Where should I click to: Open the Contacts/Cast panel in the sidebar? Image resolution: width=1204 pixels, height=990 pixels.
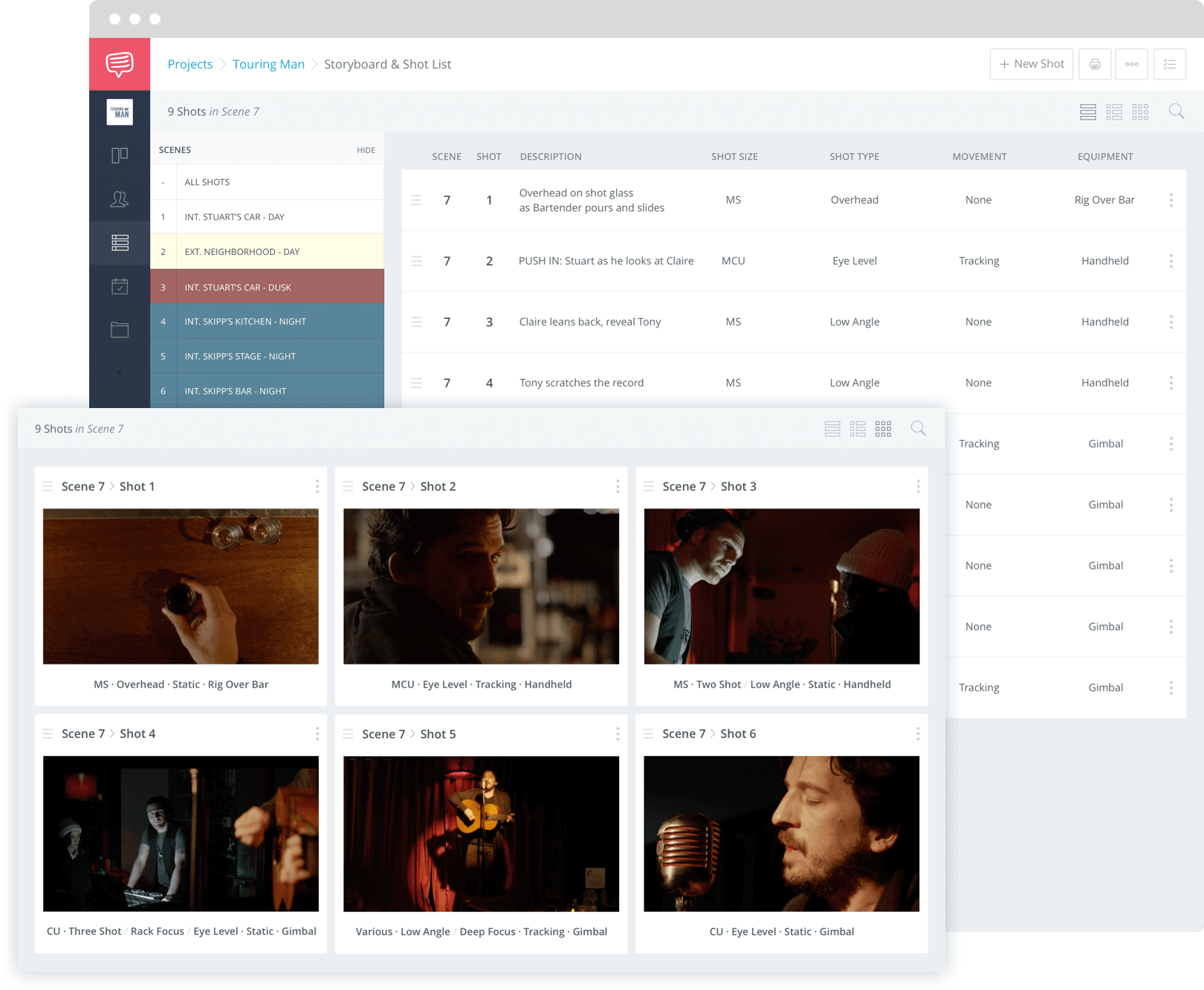pyautogui.click(x=119, y=198)
